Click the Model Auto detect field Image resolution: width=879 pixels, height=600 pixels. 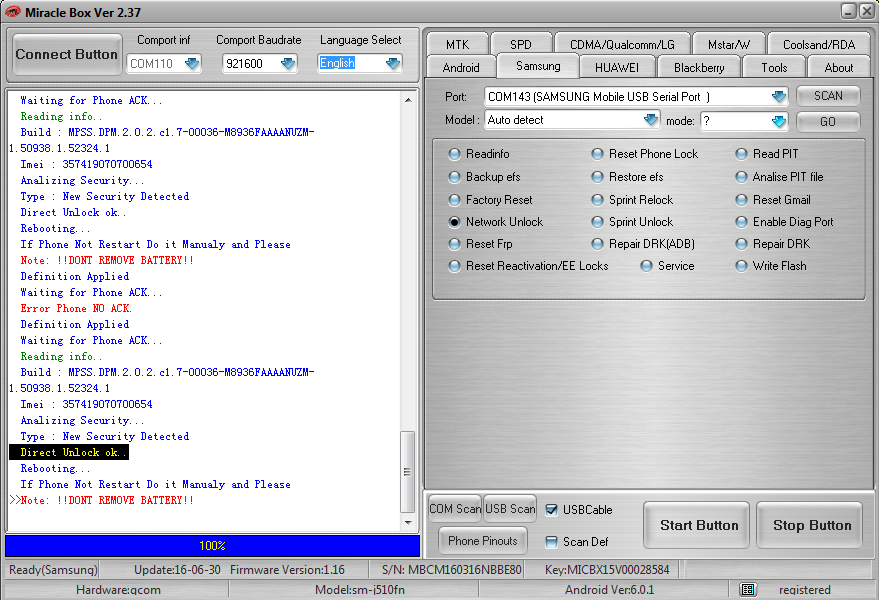point(571,119)
